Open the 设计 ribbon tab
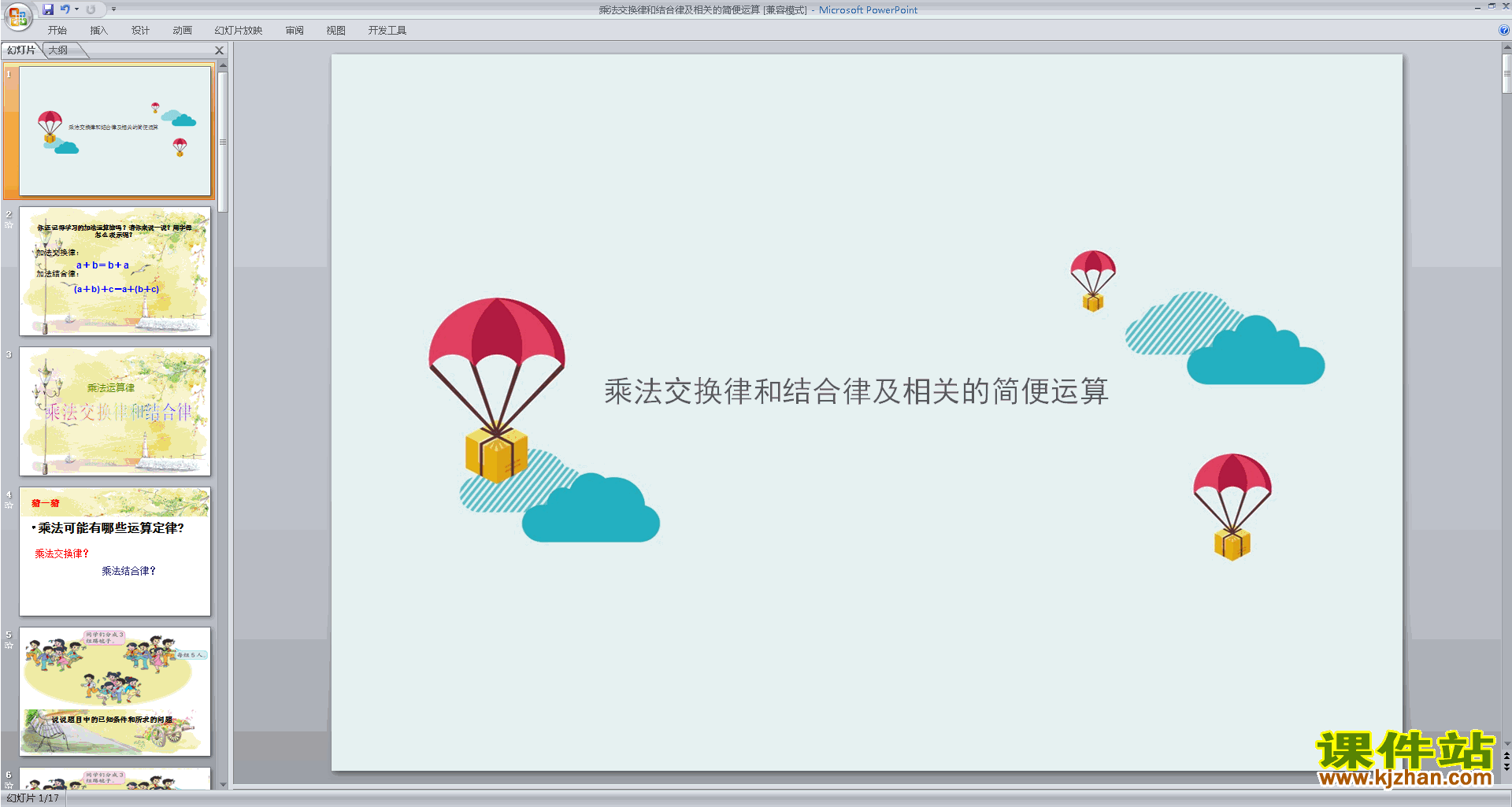The width and height of the screenshot is (1512, 807). [x=141, y=31]
